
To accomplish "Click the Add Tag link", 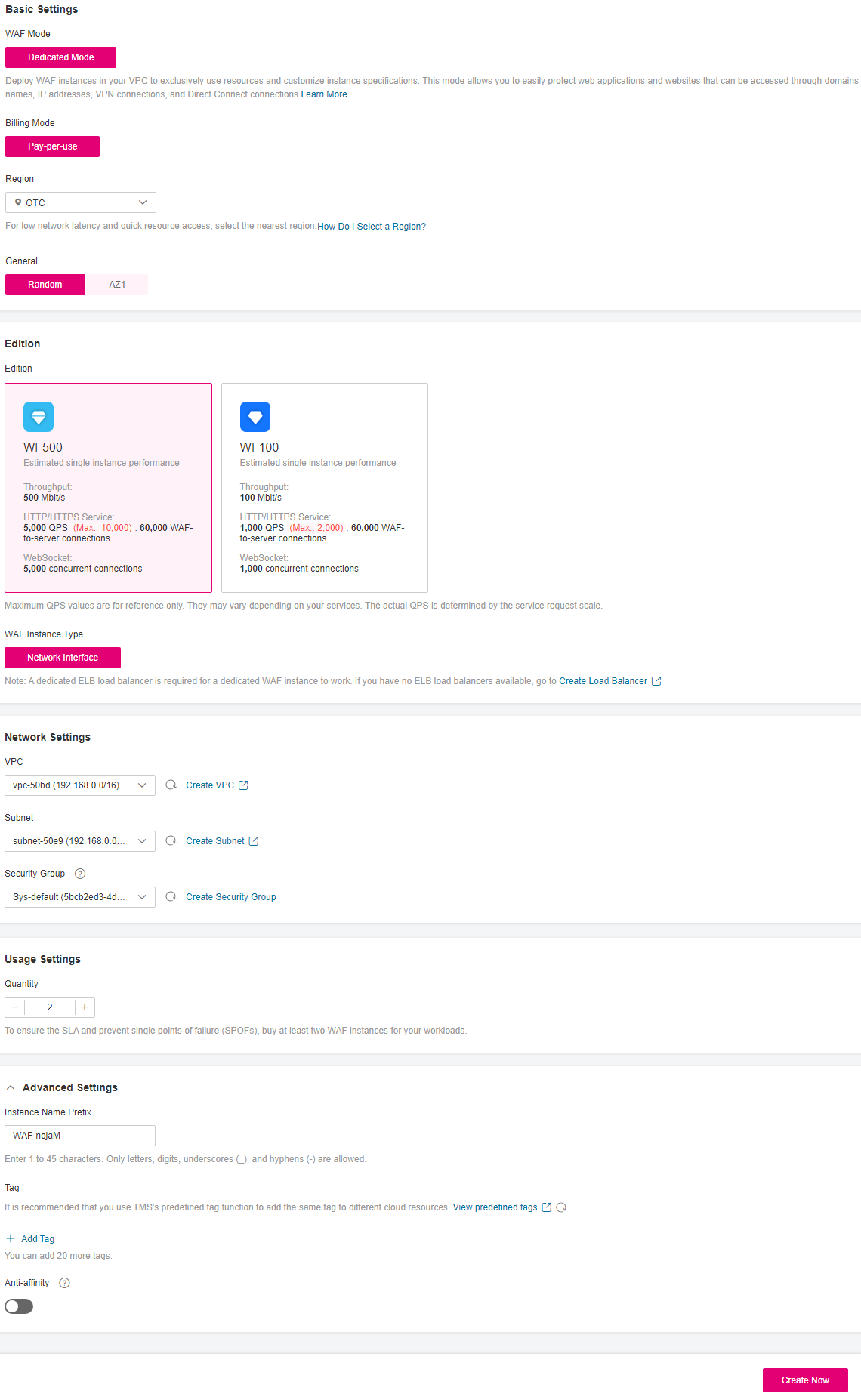I will tap(38, 1239).
